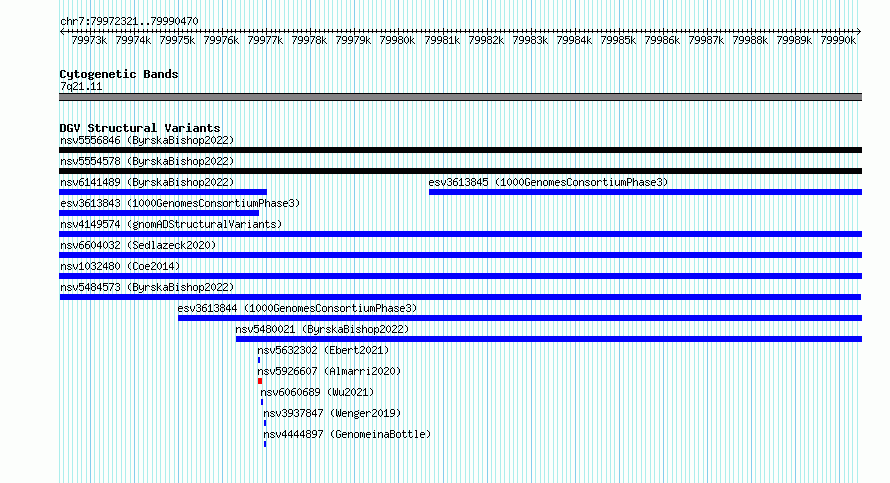Click the blue bar under nsv1032480
Viewport: 890px width, 483px height.
click(460, 276)
